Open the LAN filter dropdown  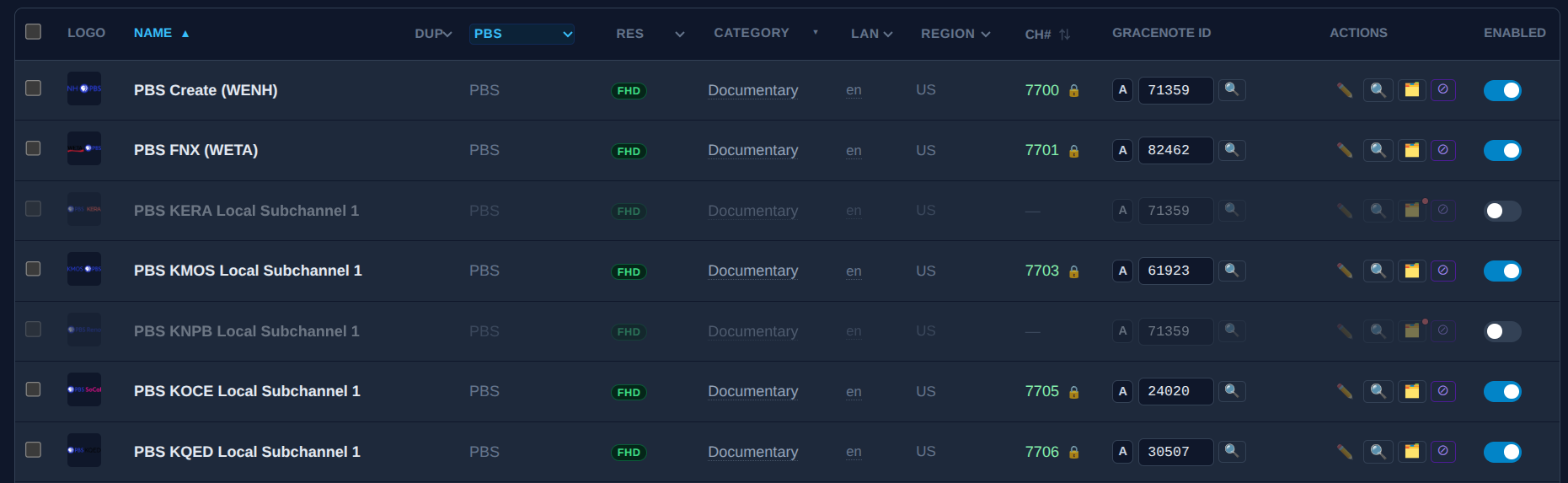[871, 34]
